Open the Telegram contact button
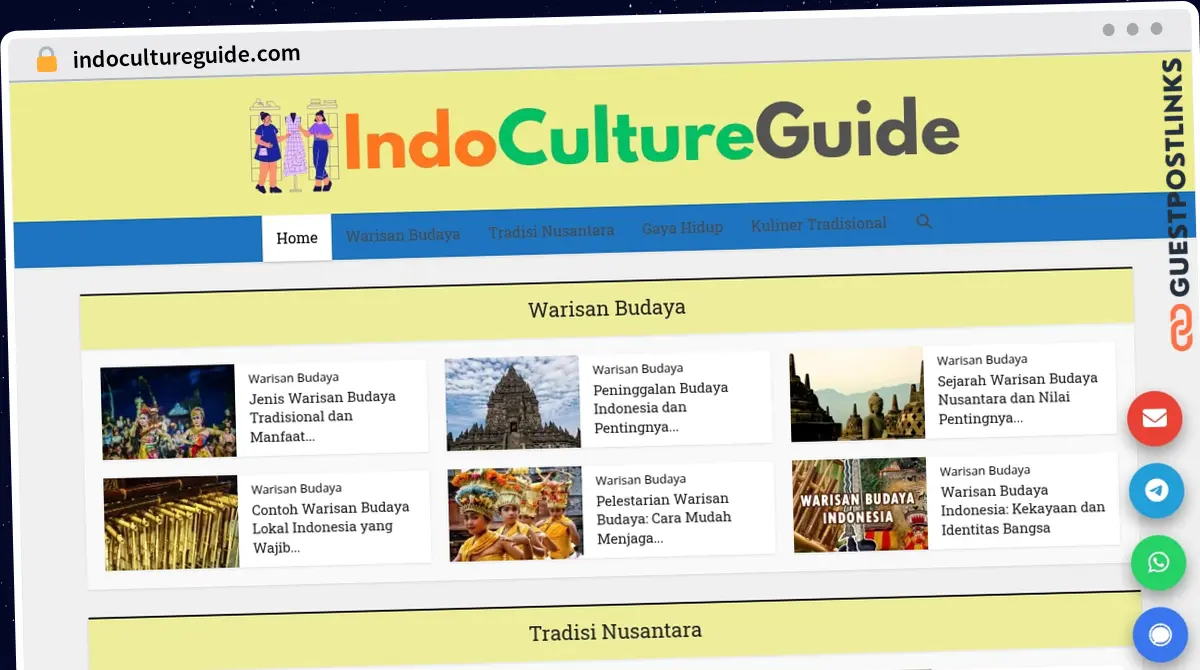 click(x=1157, y=490)
